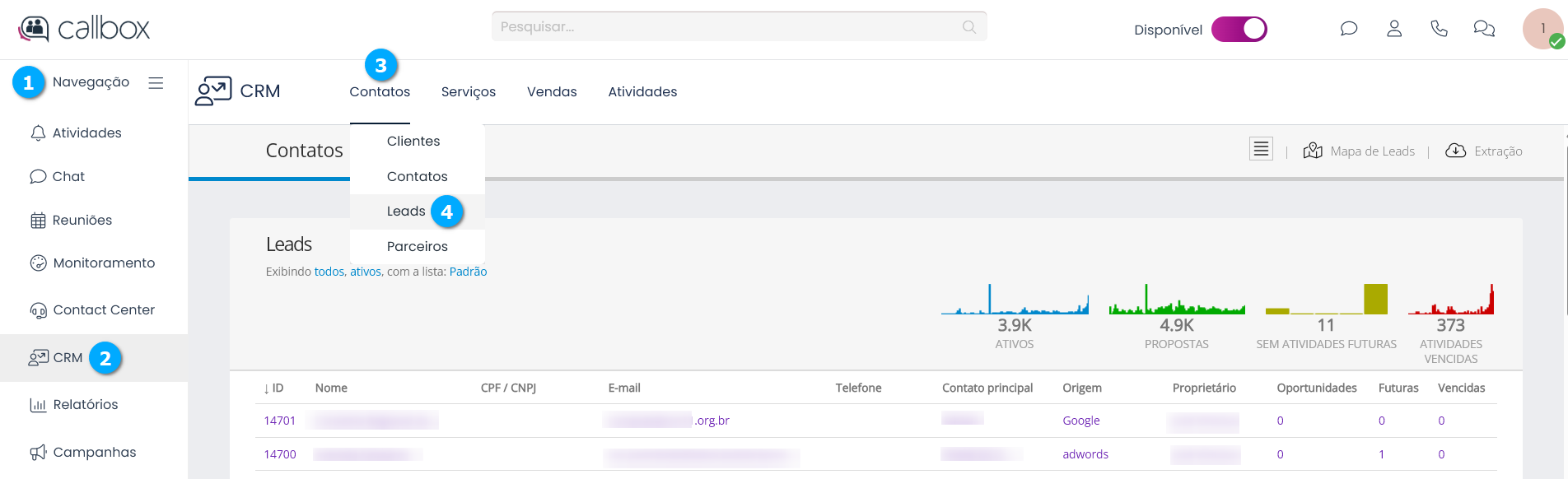Select Leads from the Contatos submenu
The width and height of the screenshot is (1568, 479).
click(x=406, y=212)
